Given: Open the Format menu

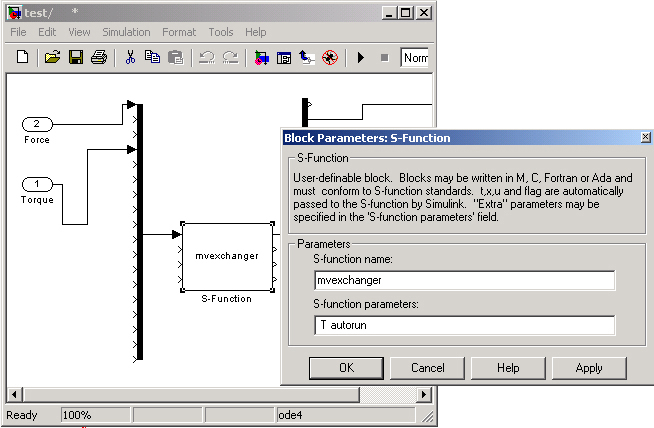Looking at the screenshot, I should pyautogui.click(x=179, y=32).
